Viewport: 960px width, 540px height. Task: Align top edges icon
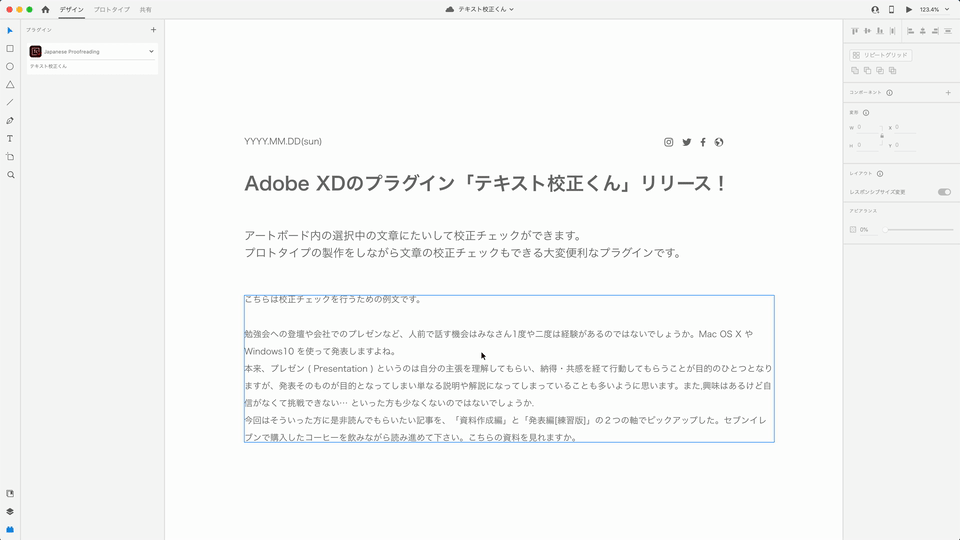coord(855,31)
